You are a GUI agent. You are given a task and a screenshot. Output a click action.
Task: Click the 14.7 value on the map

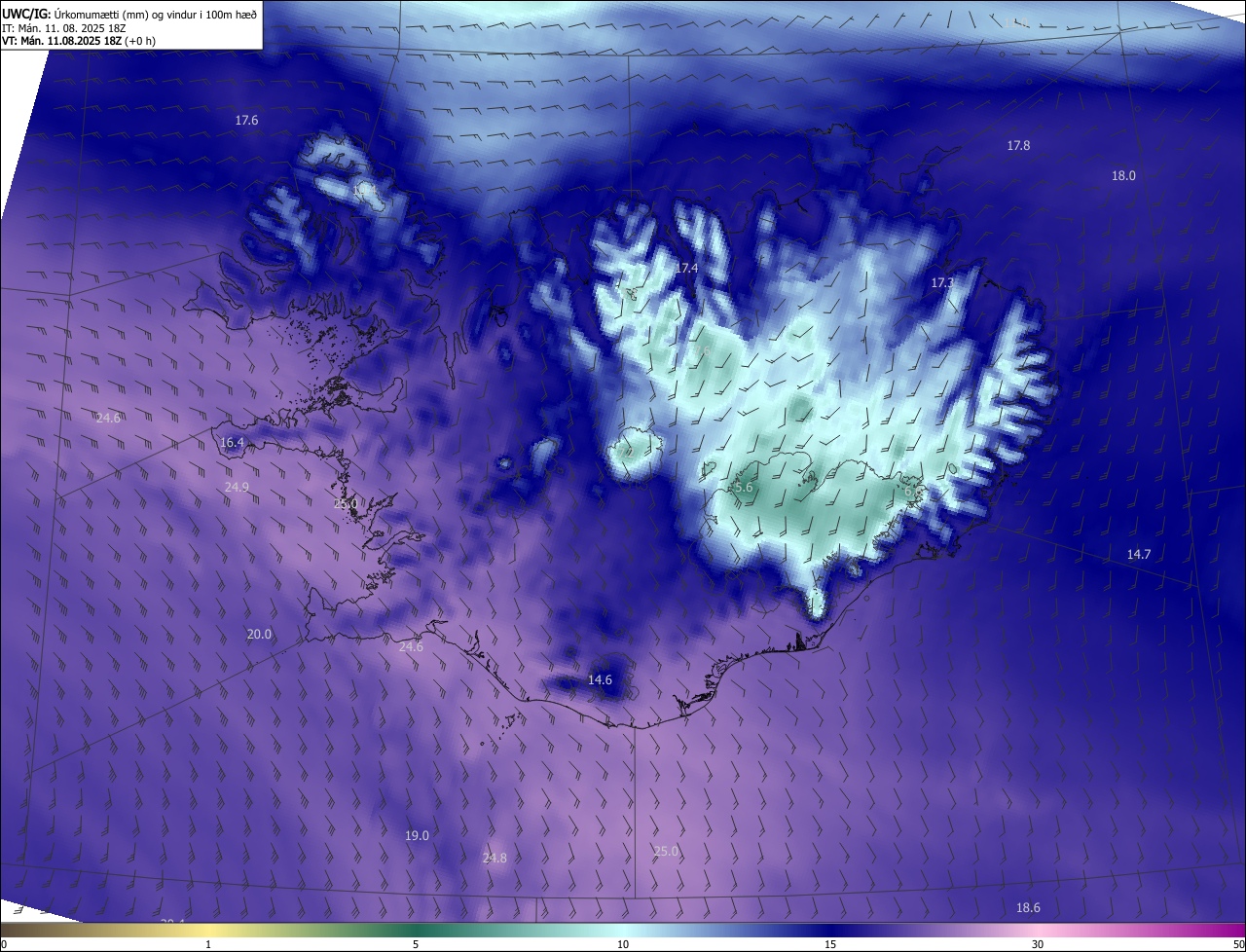coord(1139,554)
